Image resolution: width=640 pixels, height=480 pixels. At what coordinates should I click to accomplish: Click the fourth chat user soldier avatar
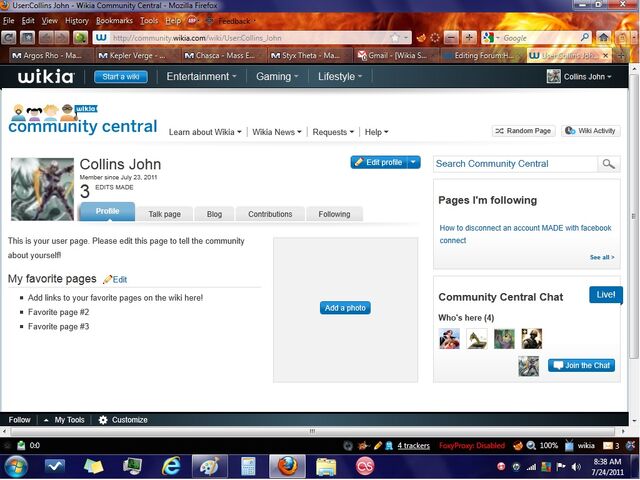pos(532,338)
